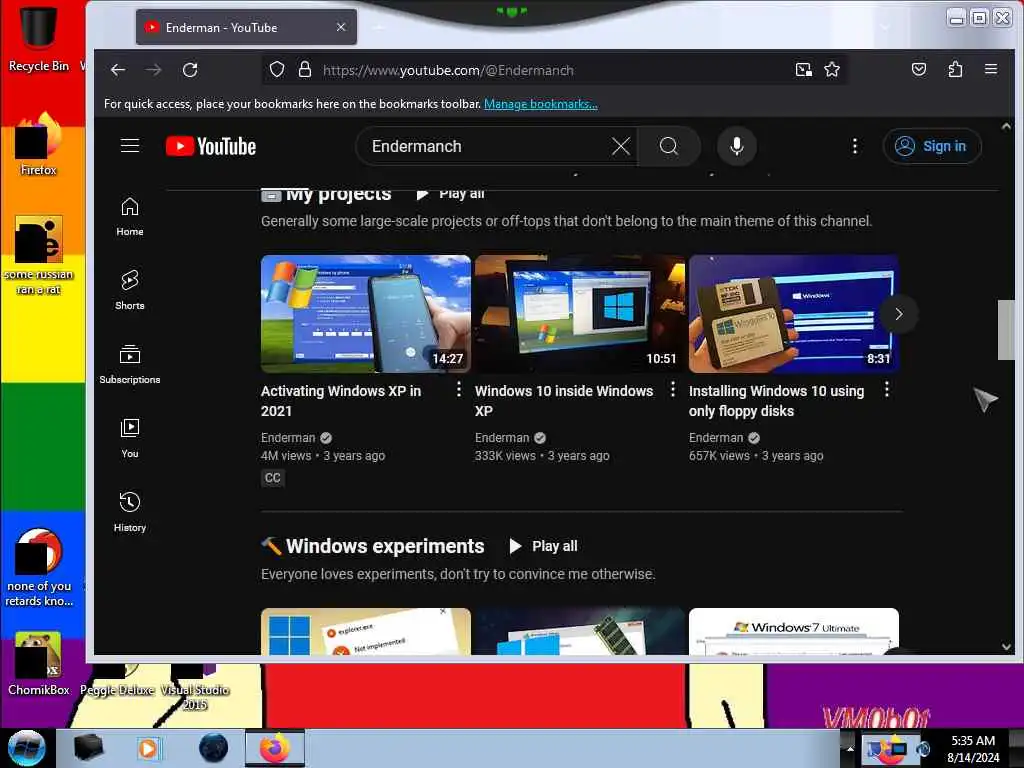Show hidden system tray icons arrow
This screenshot has width=1024, height=768.
click(x=850, y=748)
